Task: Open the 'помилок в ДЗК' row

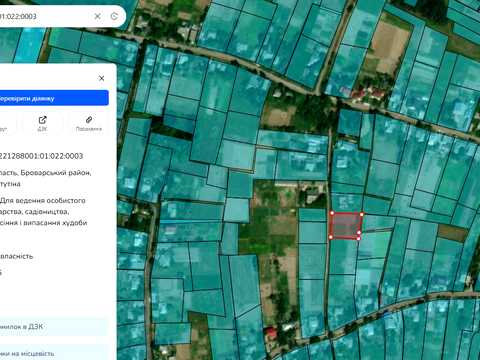Action: (x=54, y=327)
